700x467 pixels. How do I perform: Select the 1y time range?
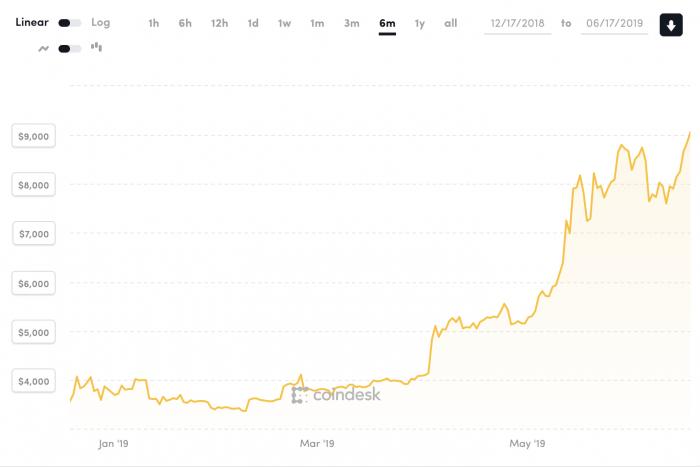(x=420, y=23)
